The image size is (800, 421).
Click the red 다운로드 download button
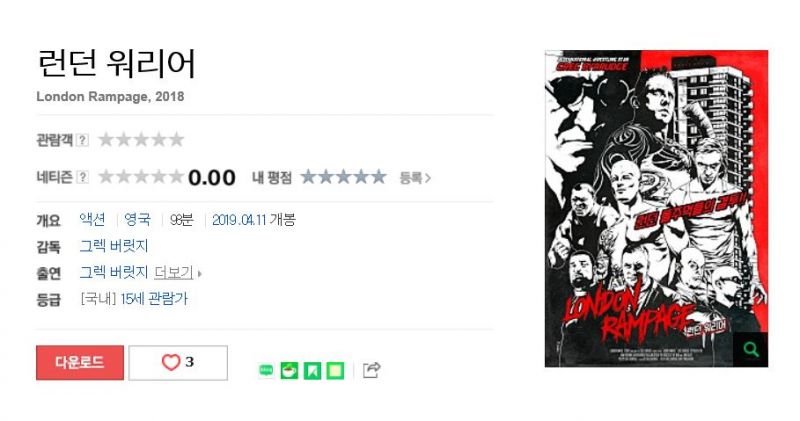coord(80,362)
